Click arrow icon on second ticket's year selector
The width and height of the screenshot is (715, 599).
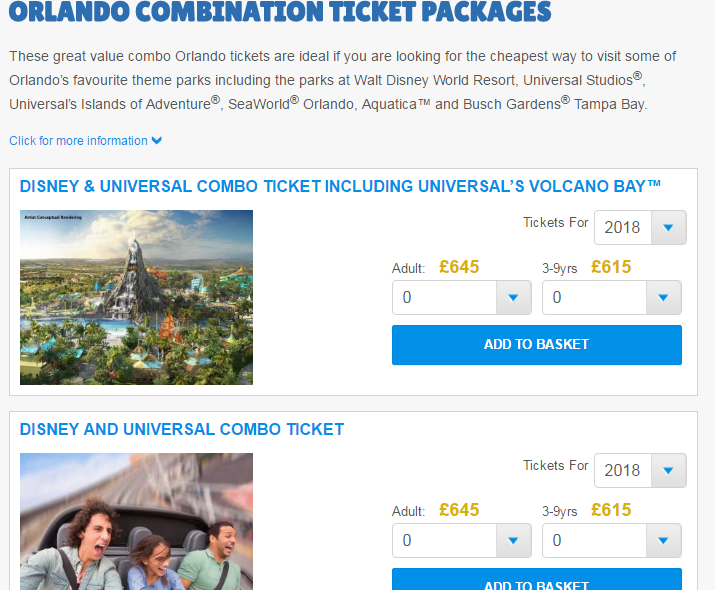pyautogui.click(x=668, y=471)
